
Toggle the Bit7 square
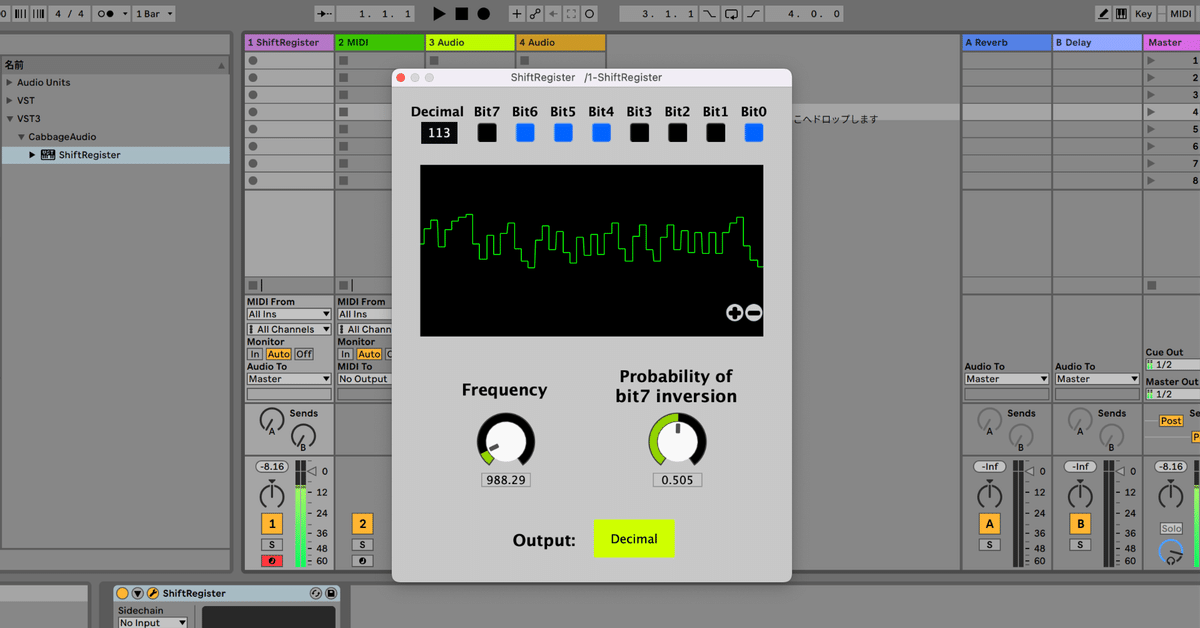coord(487,132)
